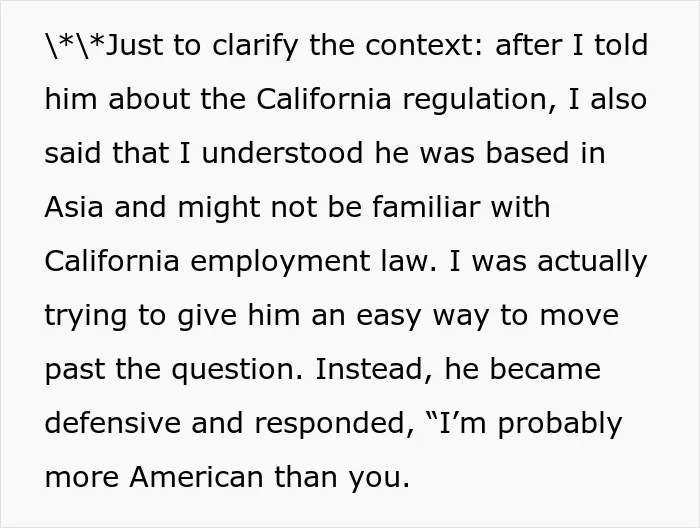The width and height of the screenshot is (700, 528).
Task: Click the word "familiar" in fourth line
Action: point(426,207)
